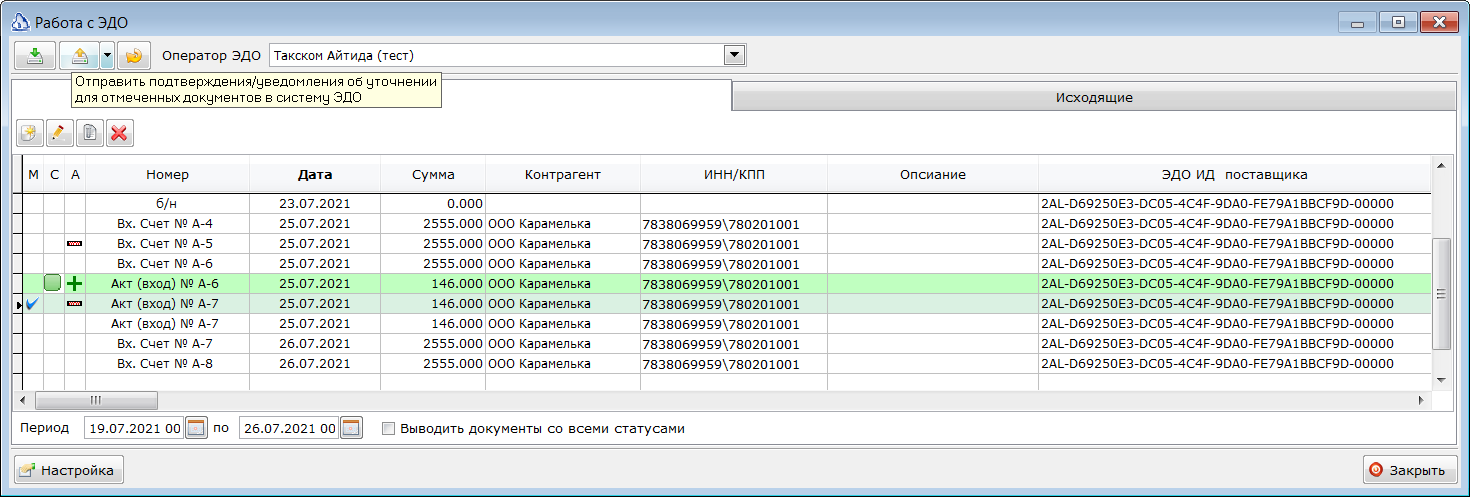The width and height of the screenshot is (1470, 497).
Task: Click the send confirmations upload toolbar button
Action: click(80, 55)
